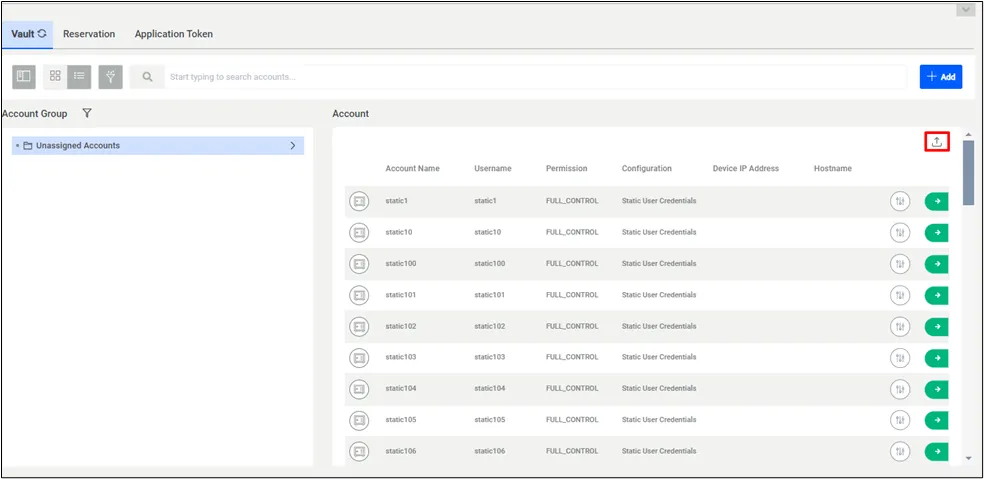Open settings sliders icon for static104

pos(900,389)
